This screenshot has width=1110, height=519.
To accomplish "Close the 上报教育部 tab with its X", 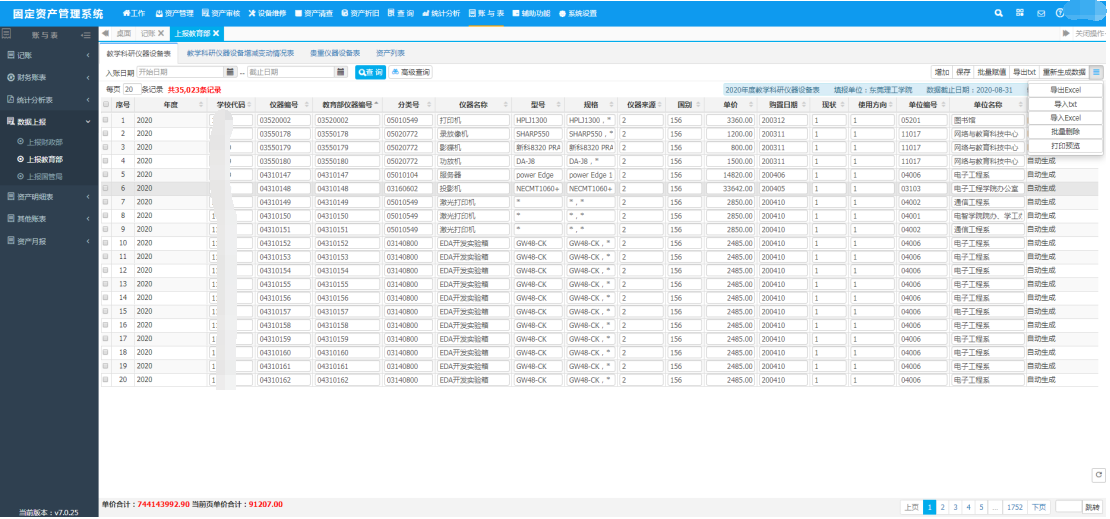I will (x=216, y=33).
